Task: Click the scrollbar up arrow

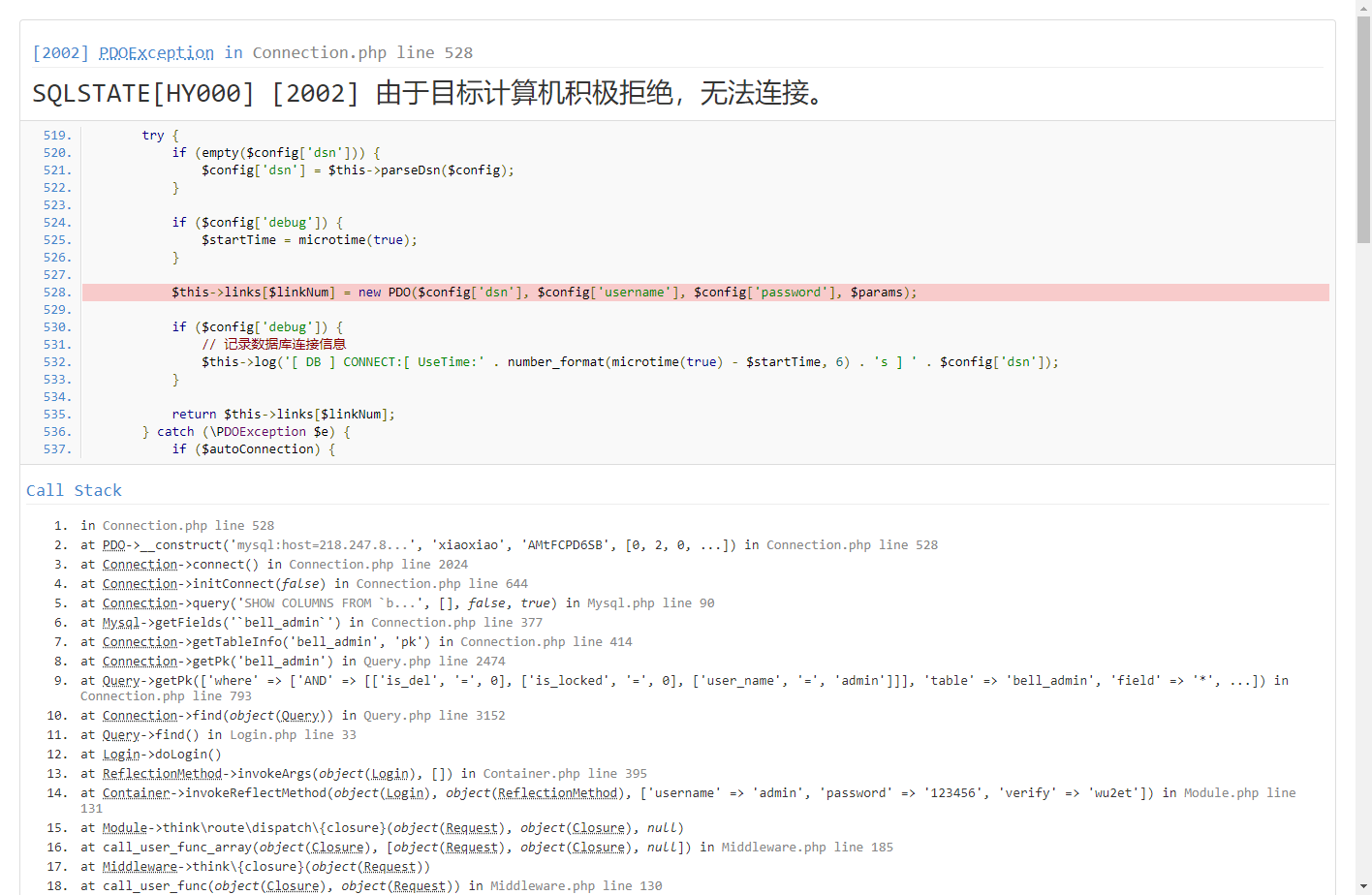Action: click(1363, 7)
